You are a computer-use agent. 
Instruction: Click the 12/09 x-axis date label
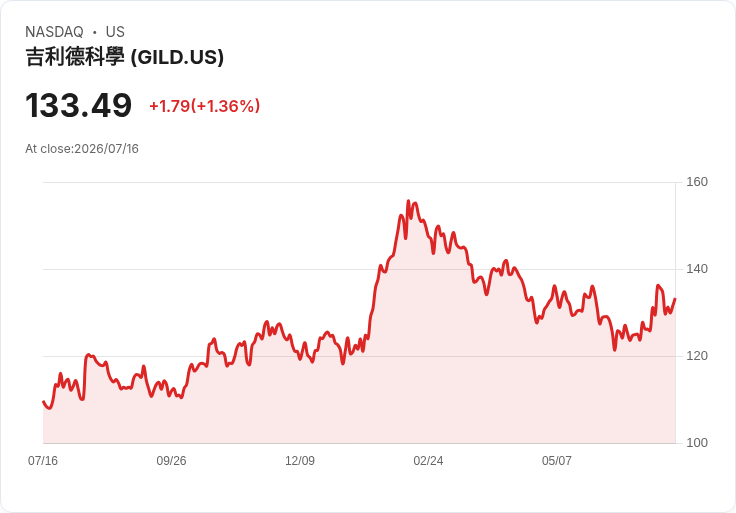[x=300, y=460]
